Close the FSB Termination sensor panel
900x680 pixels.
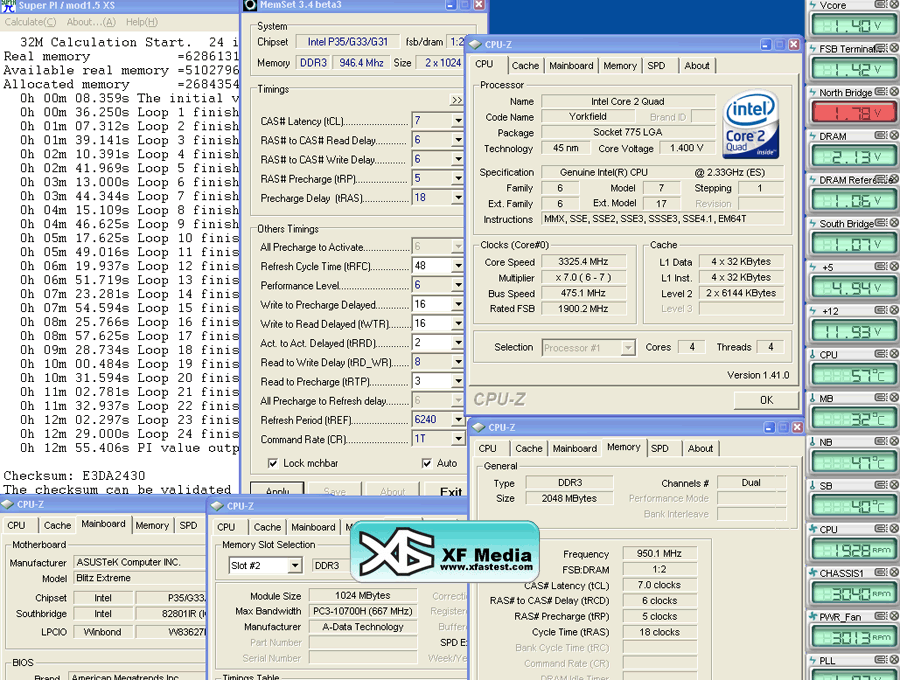[894, 48]
